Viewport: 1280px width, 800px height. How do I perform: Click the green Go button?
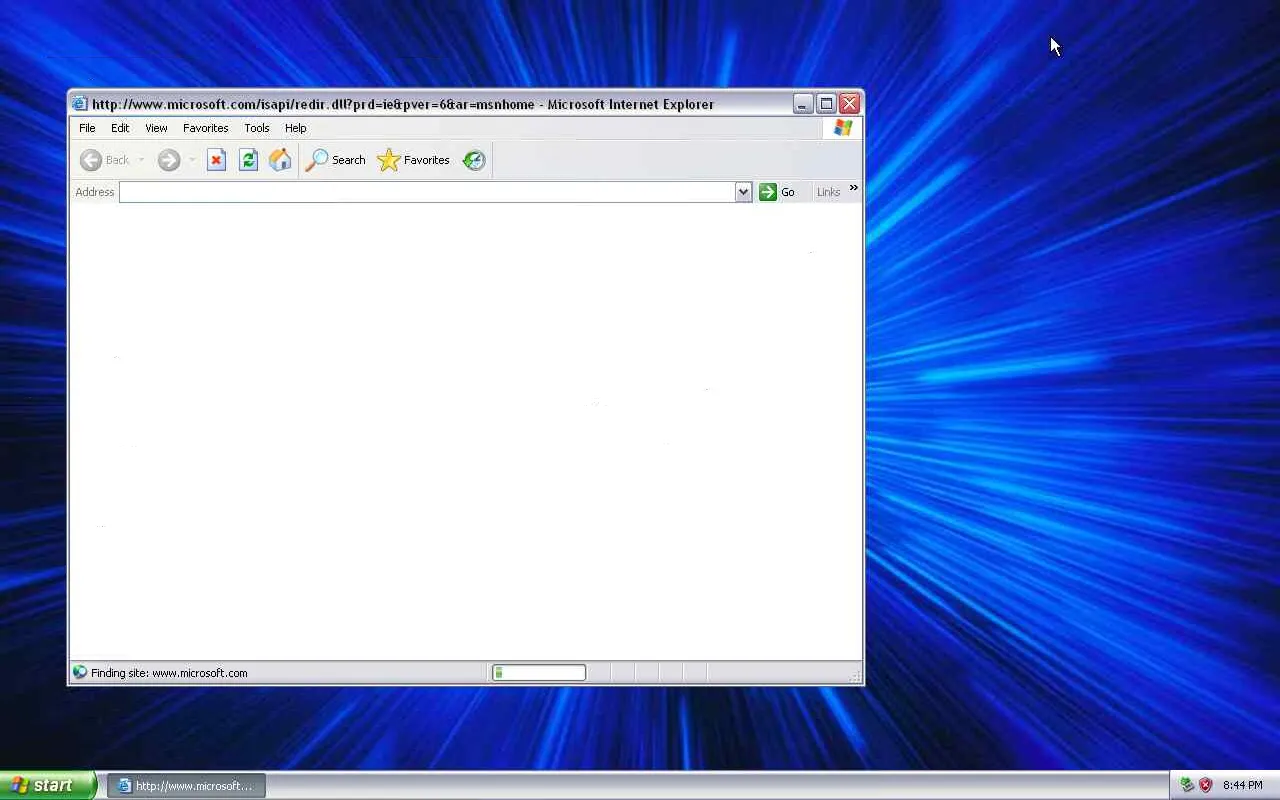tap(777, 192)
